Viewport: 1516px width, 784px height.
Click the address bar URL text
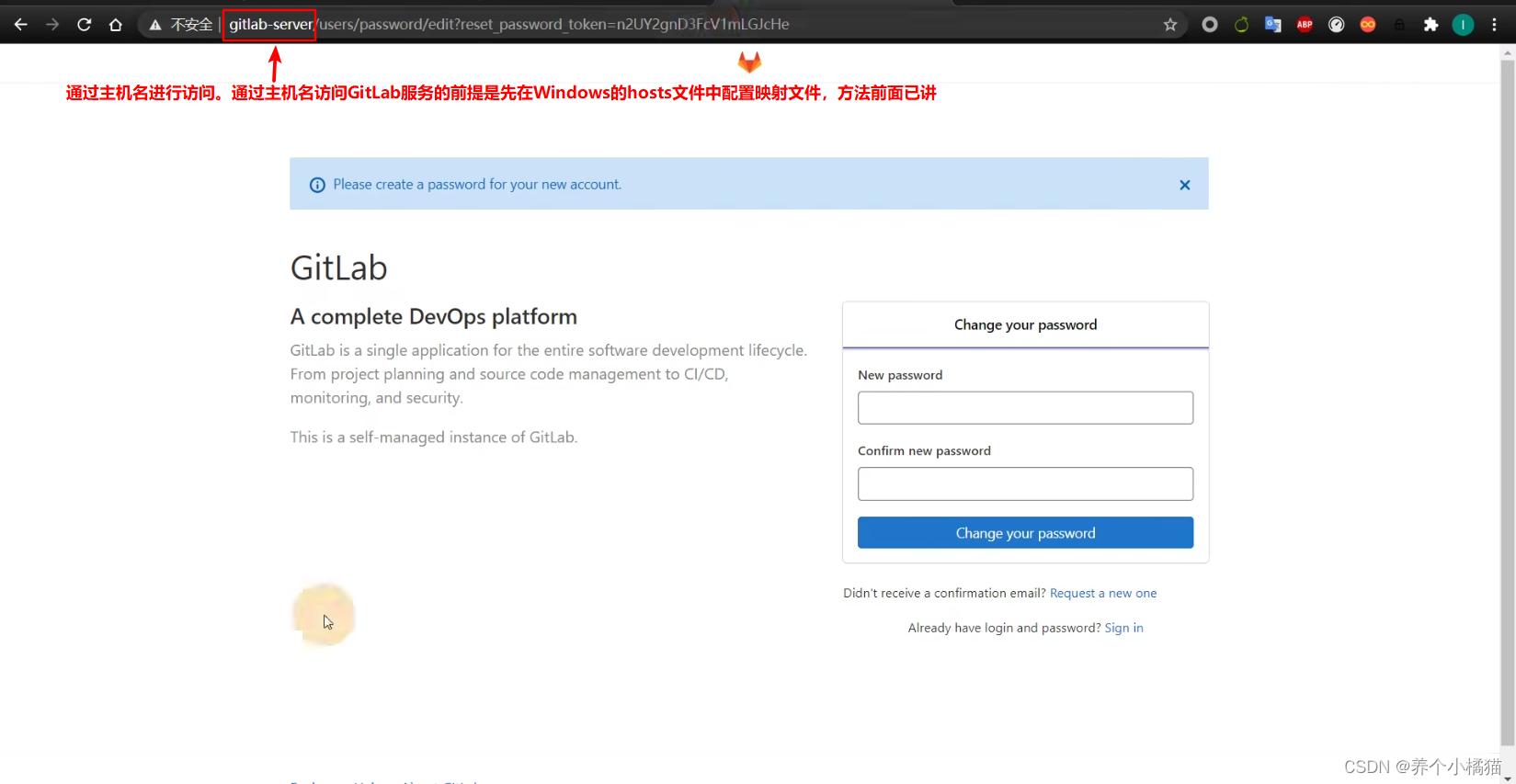point(509,25)
